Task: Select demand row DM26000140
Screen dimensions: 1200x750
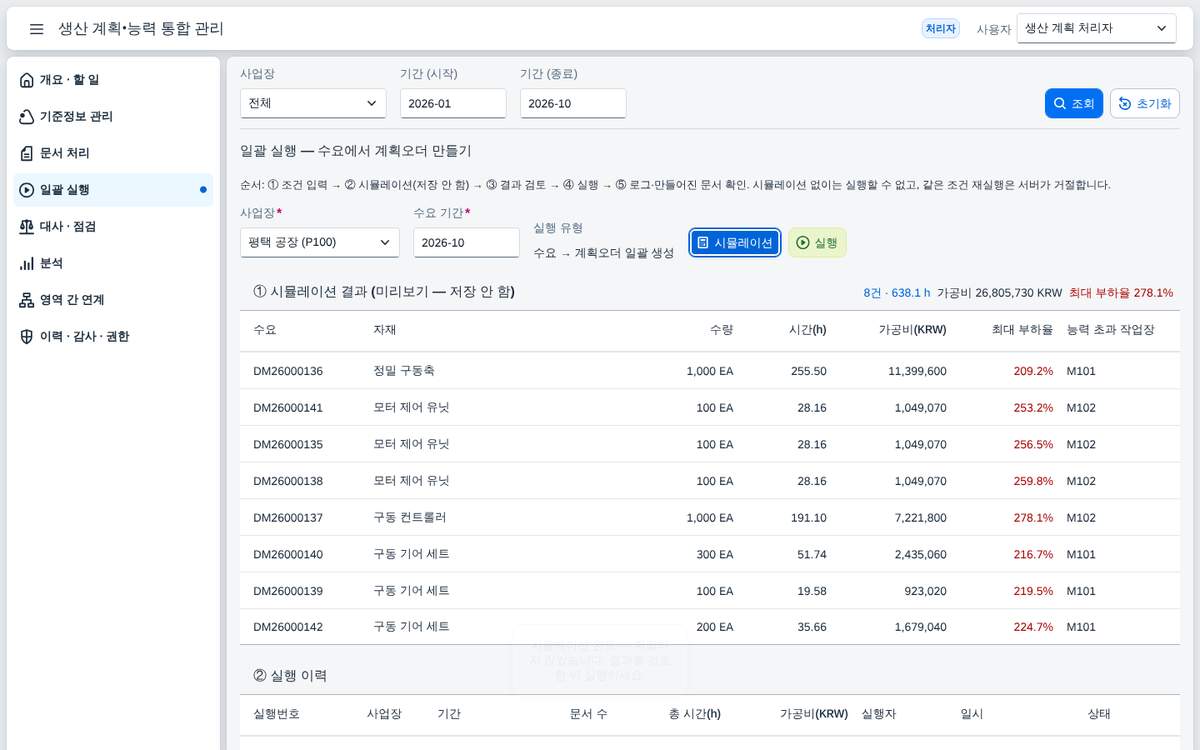Action: click(710, 554)
